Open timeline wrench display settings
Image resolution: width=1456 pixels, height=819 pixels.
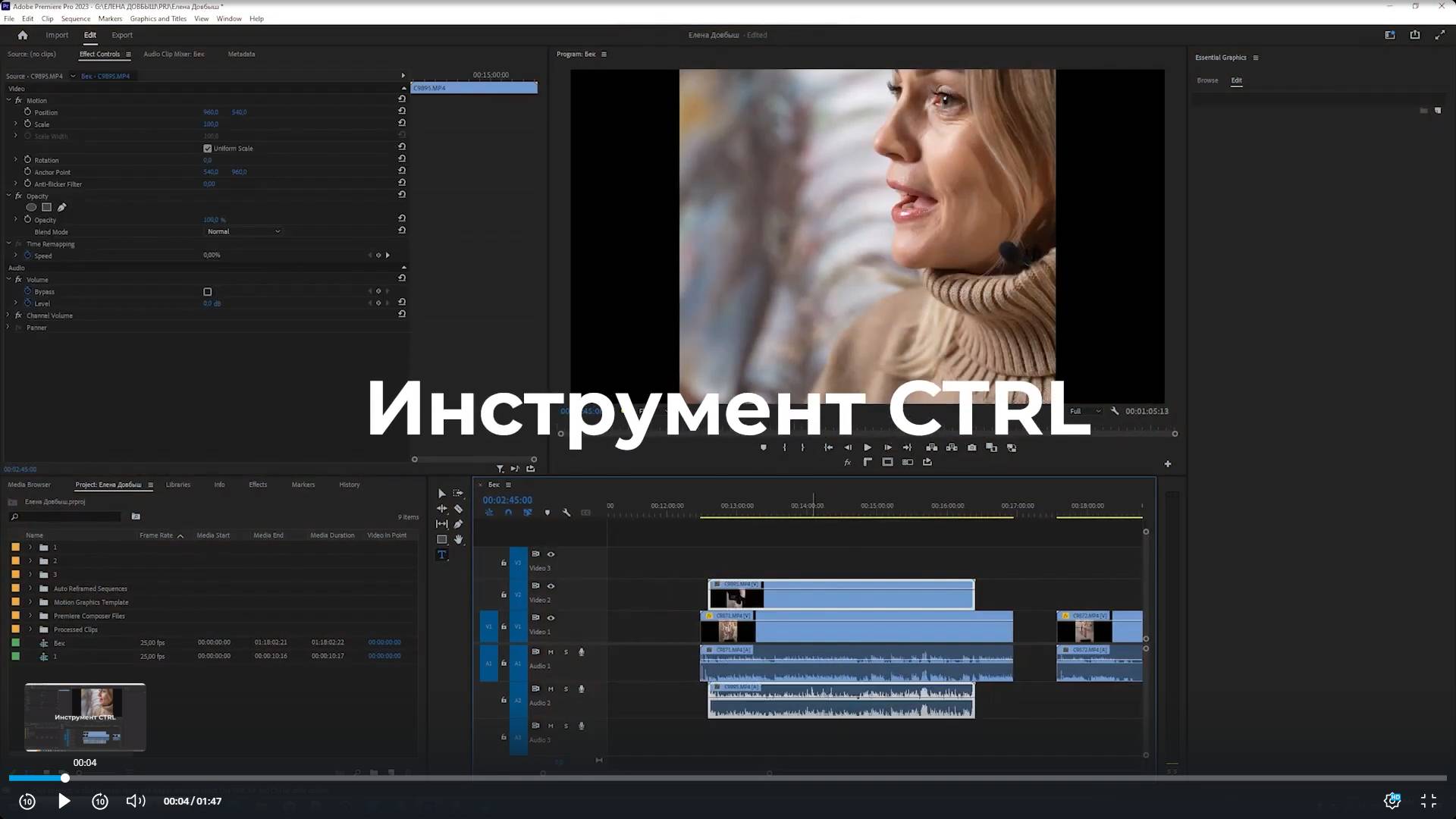tap(566, 513)
